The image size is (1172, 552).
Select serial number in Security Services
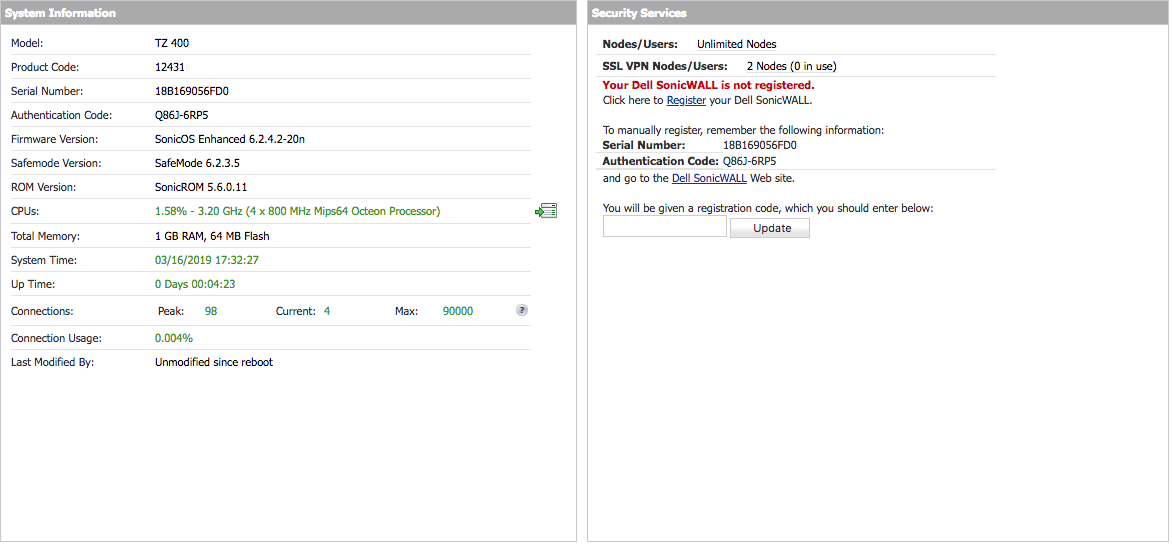(x=759, y=145)
